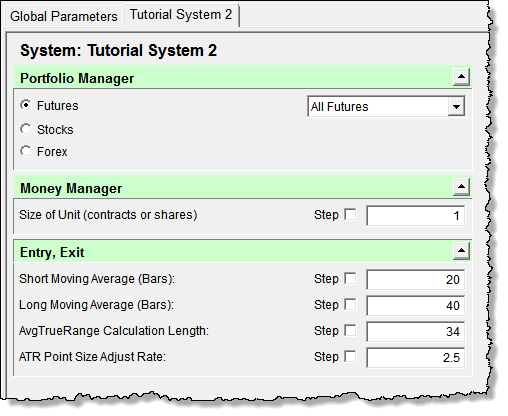Click the AvgTrueRange Calculation Length field
The height and width of the screenshot is (416, 508).
point(415,331)
